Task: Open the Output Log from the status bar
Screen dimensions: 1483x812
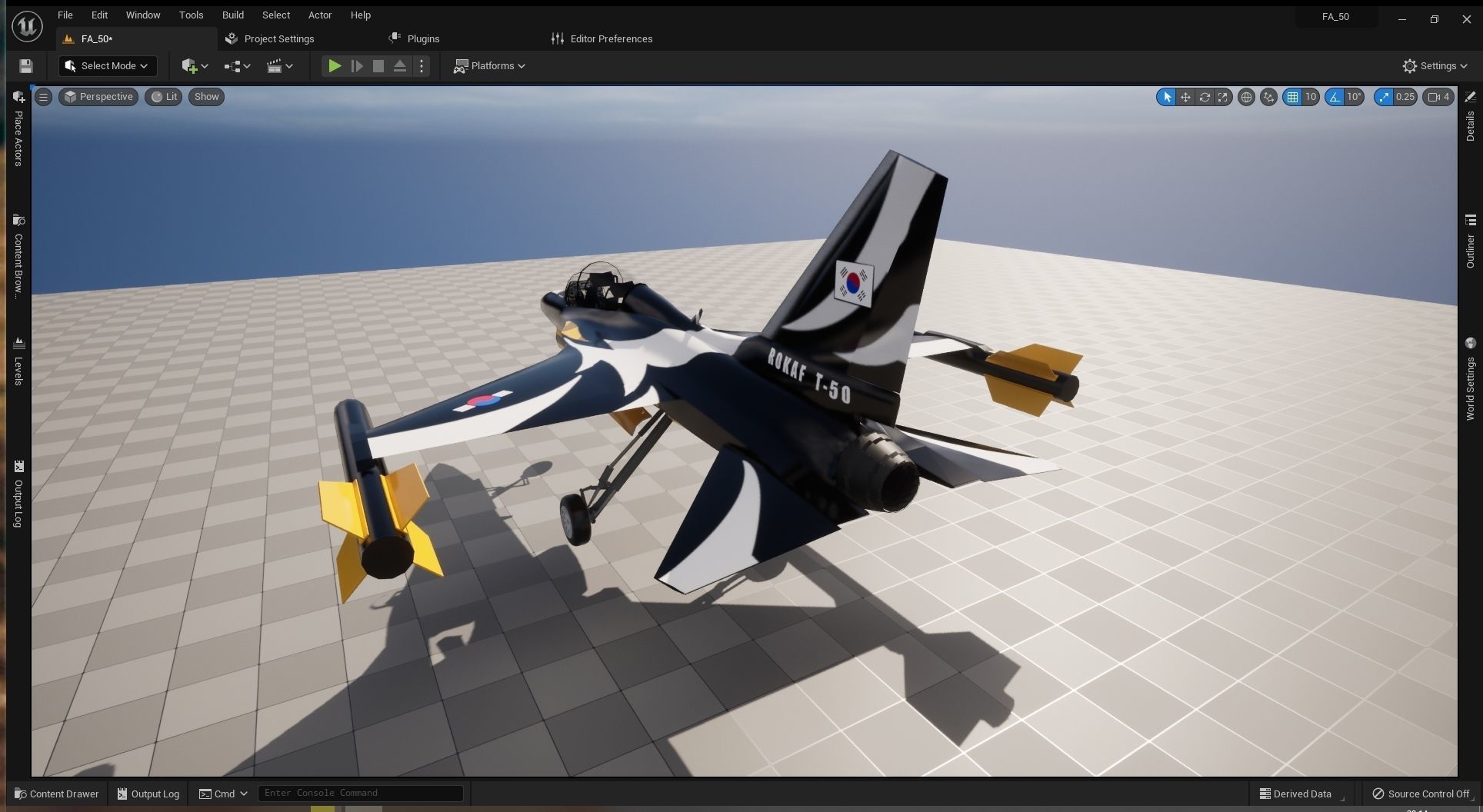Action: [148, 794]
